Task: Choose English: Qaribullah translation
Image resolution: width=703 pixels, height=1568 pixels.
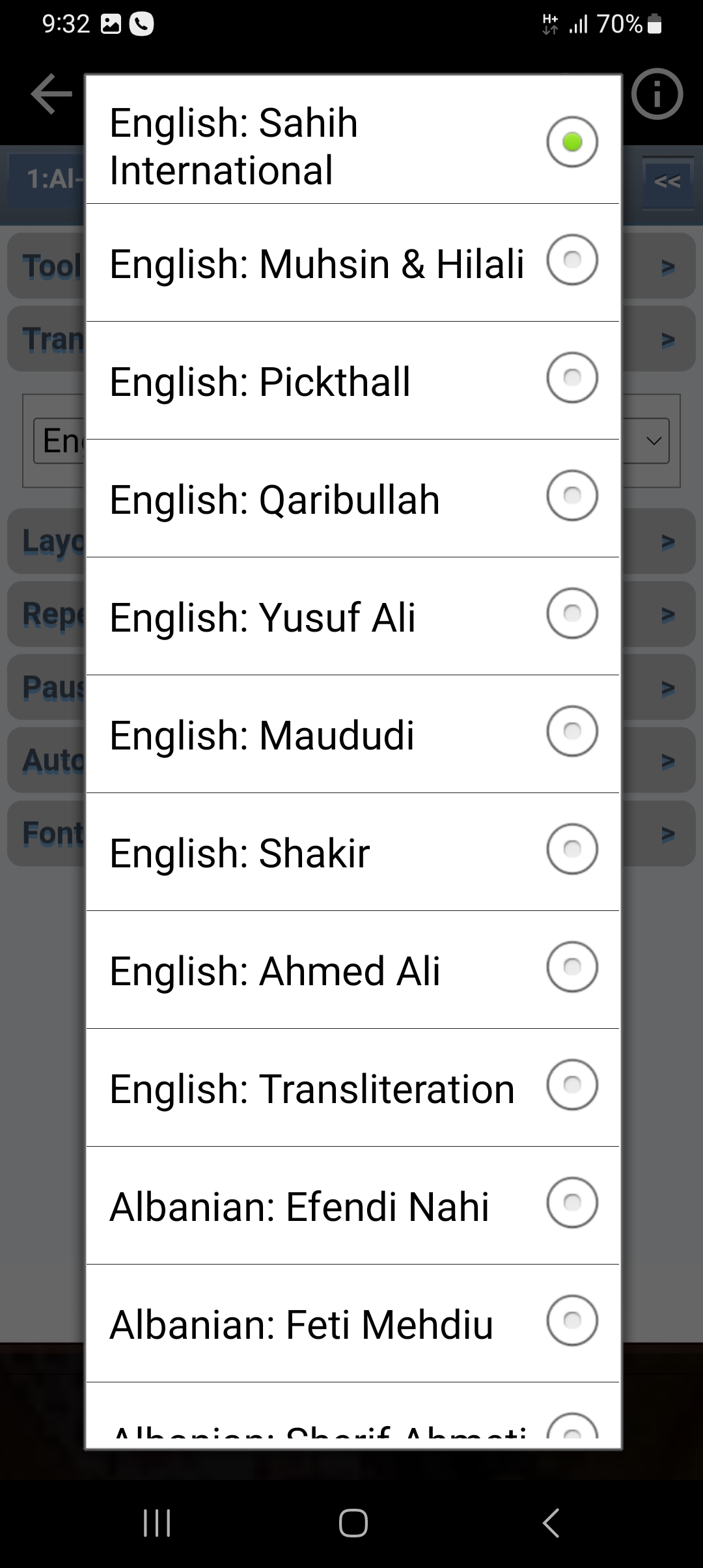Action: pyautogui.click(x=353, y=498)
